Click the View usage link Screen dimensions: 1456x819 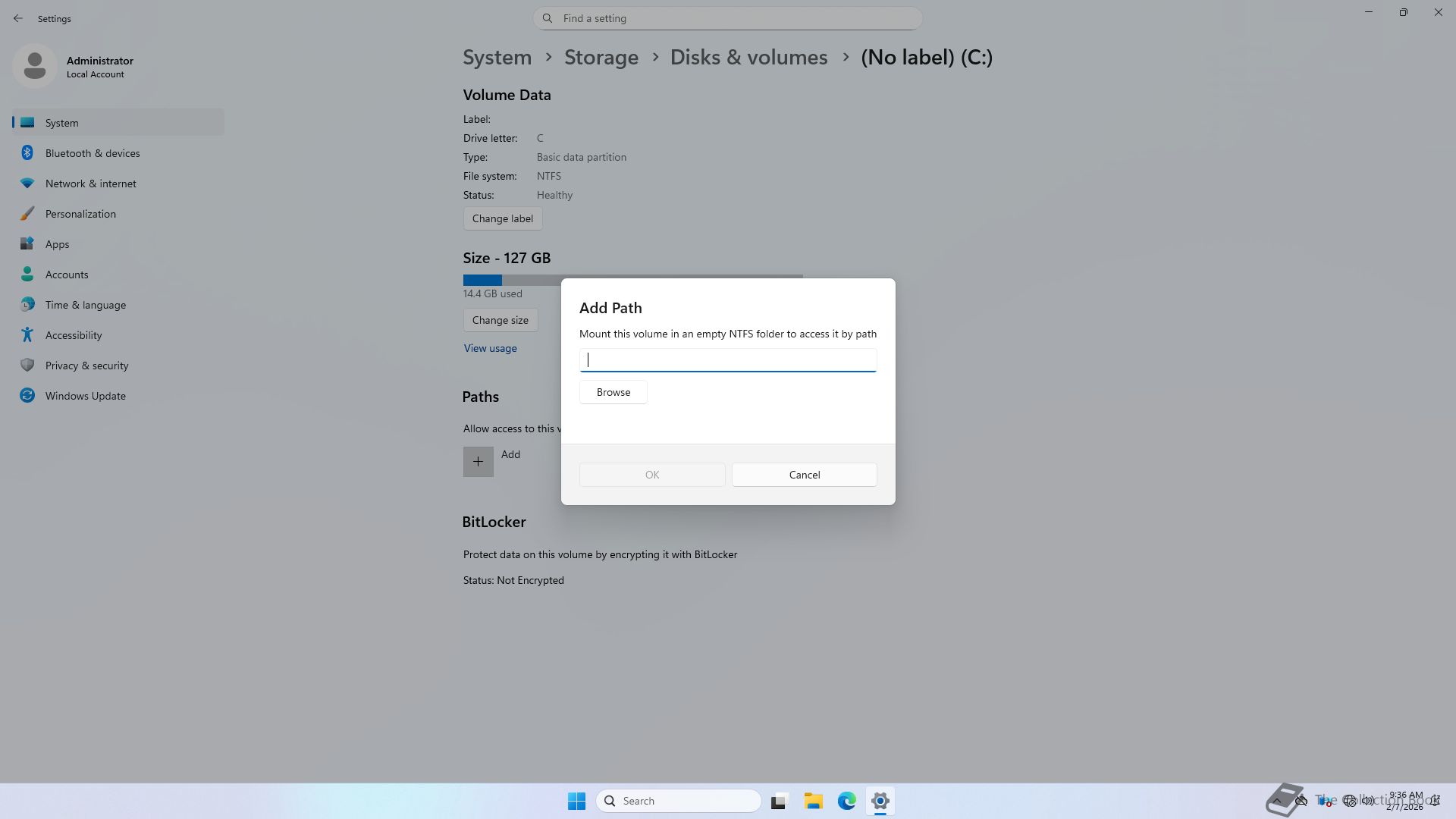[x=490, y=348]
